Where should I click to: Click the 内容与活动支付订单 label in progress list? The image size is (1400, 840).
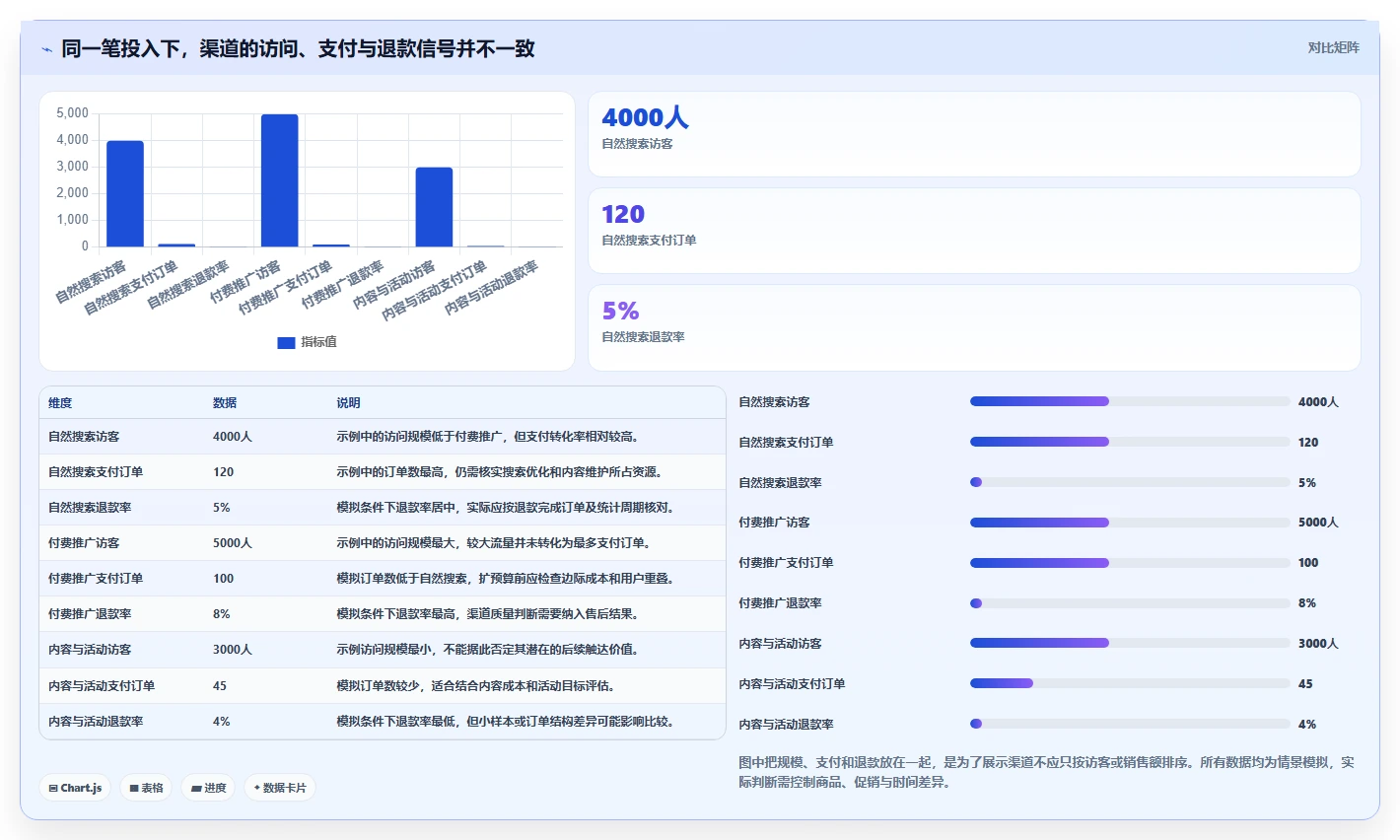click(793, 683)
